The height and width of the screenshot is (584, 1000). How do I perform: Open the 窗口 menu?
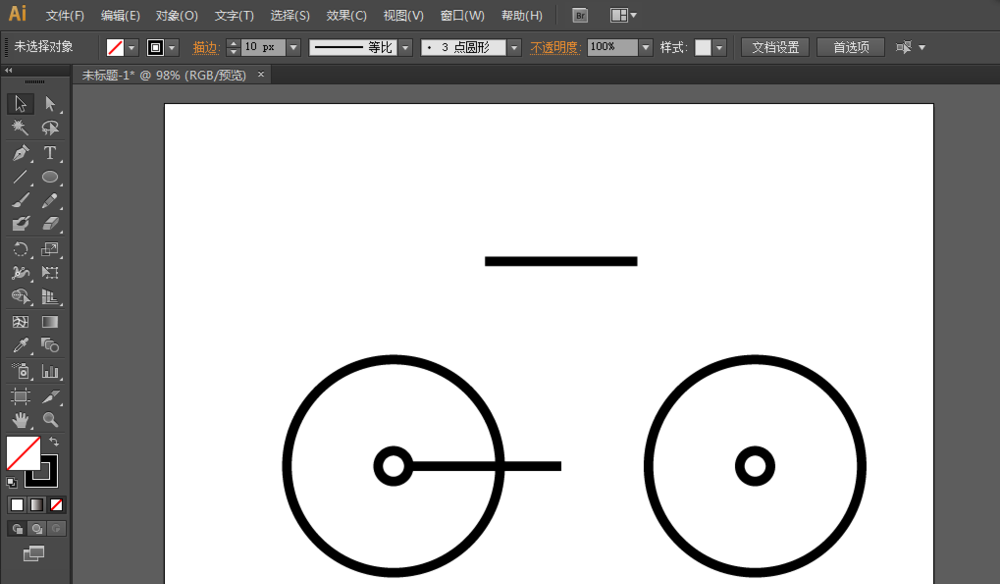point(461,15)
